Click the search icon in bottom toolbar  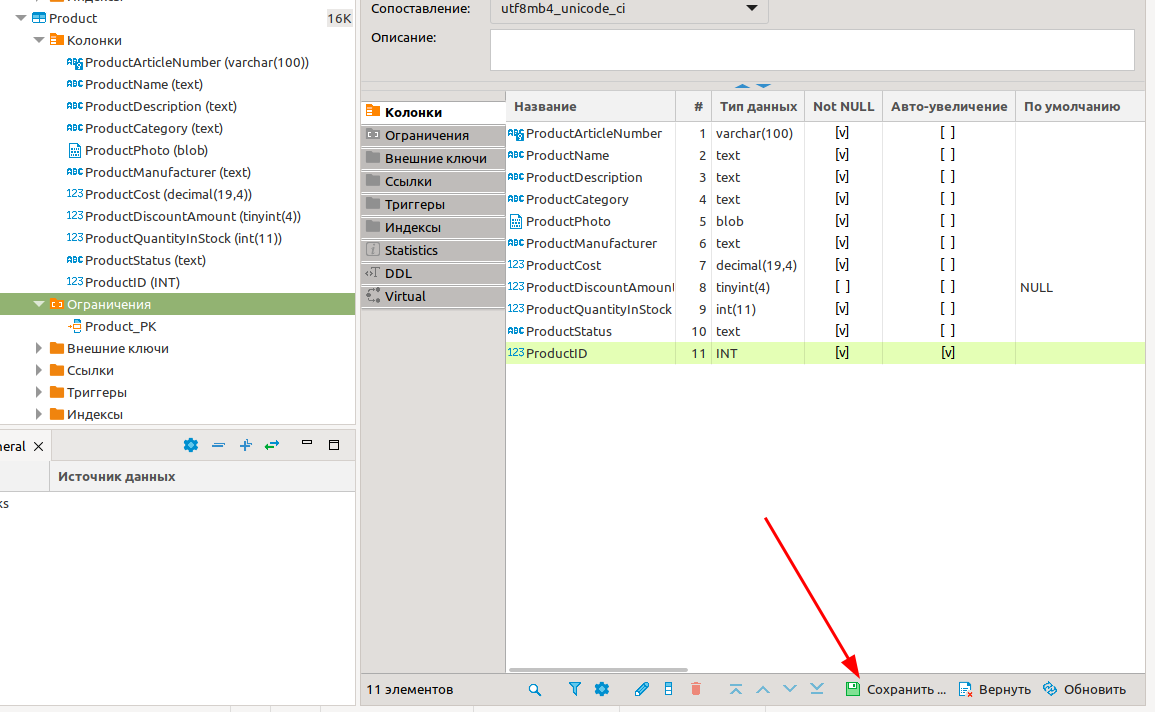tap(535, 689)
